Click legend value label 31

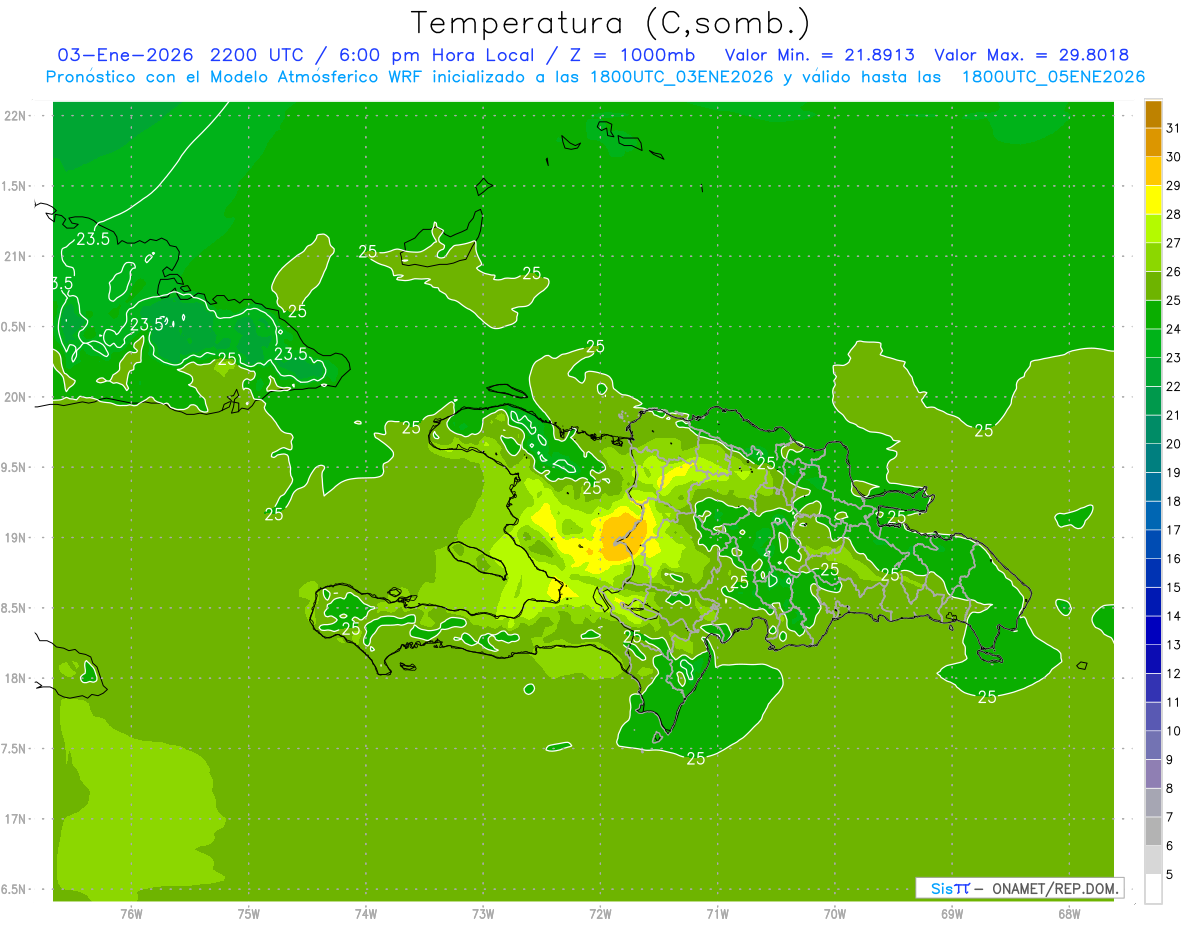pos(1173,128)
